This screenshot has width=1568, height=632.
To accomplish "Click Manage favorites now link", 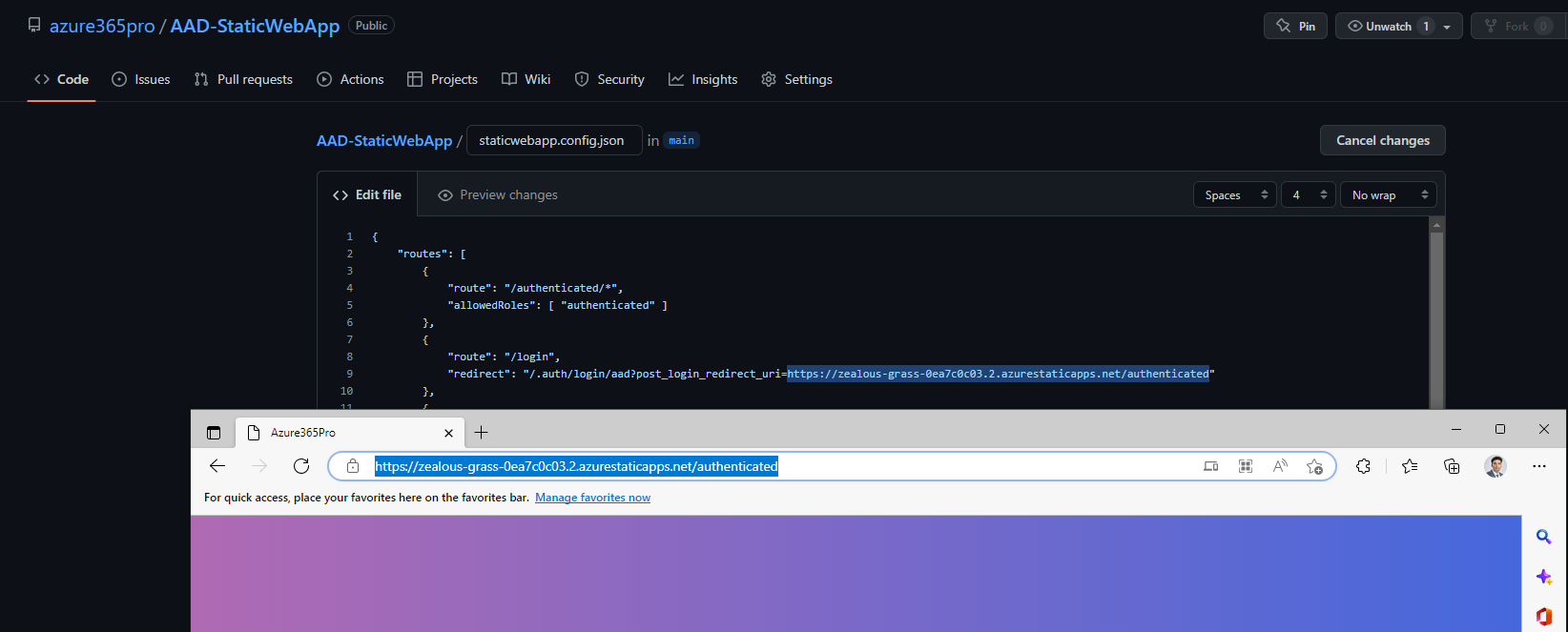I will tap(592, 498).
